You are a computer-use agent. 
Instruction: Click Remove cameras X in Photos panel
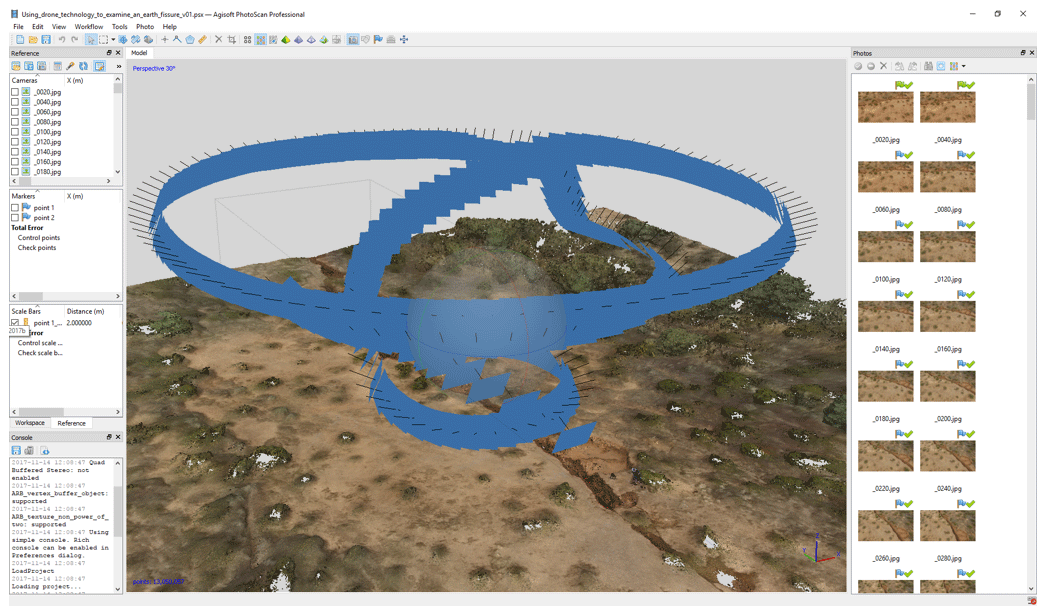[x=883, y=66]
